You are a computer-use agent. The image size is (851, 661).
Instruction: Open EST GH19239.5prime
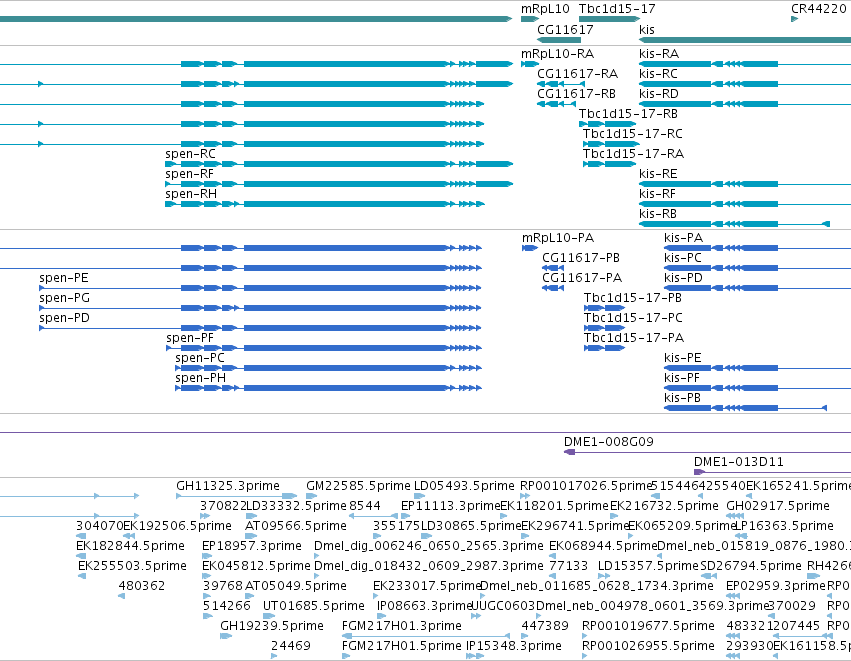(x=272, y=627)
